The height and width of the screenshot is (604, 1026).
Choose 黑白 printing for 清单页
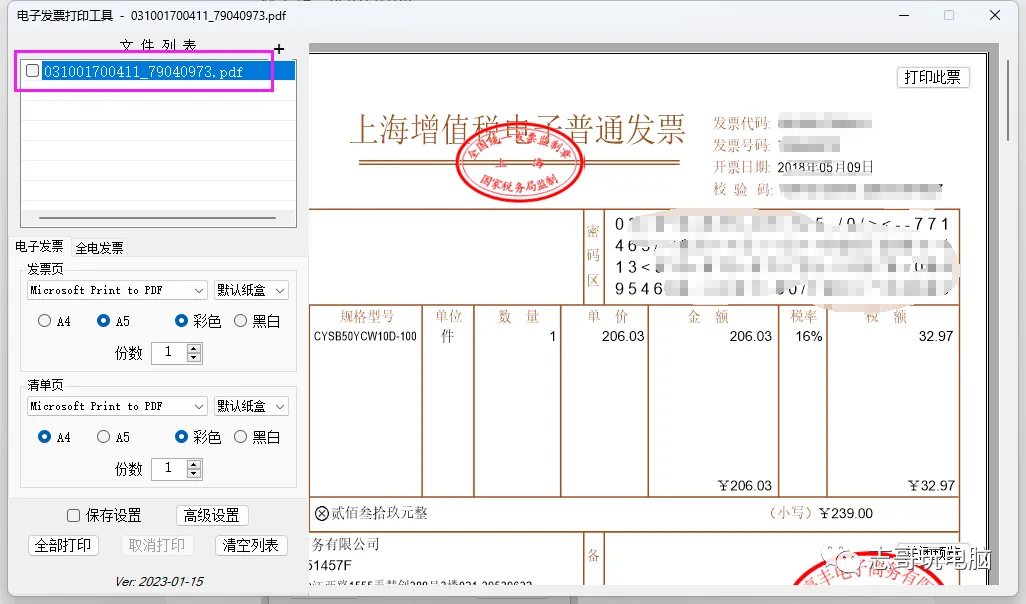(241, 437)
